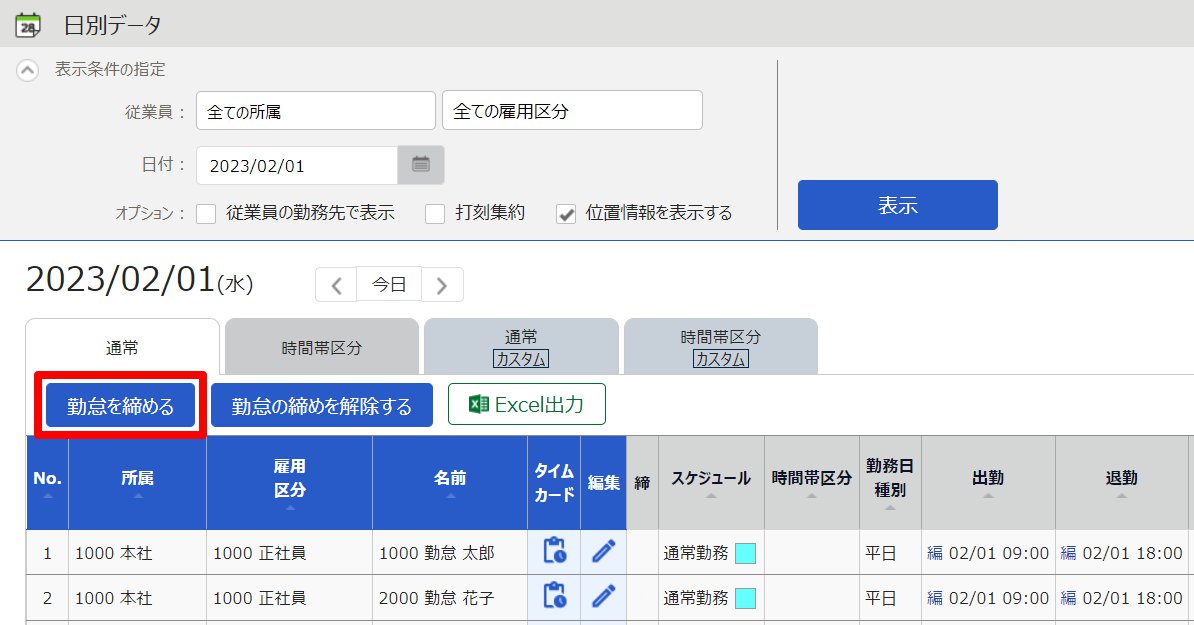This screenshot has width=1194, height=625.
Task: Open the date picker calendar icon
Action: [x=421, y=165]
